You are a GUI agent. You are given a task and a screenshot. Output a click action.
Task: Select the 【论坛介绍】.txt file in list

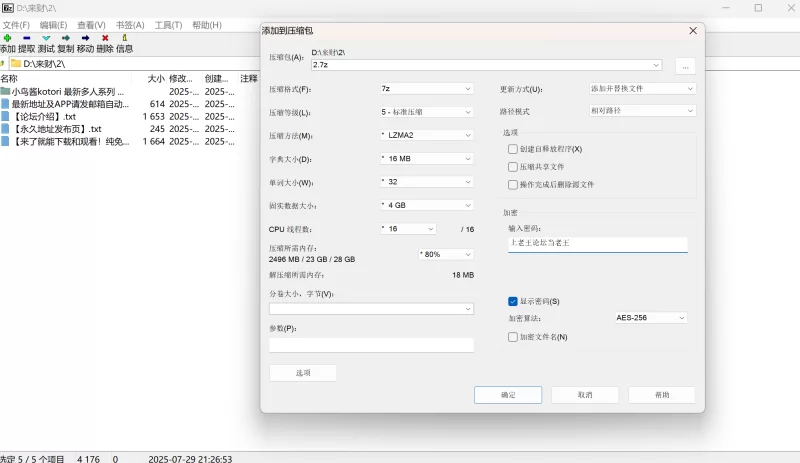coord(43,116)
